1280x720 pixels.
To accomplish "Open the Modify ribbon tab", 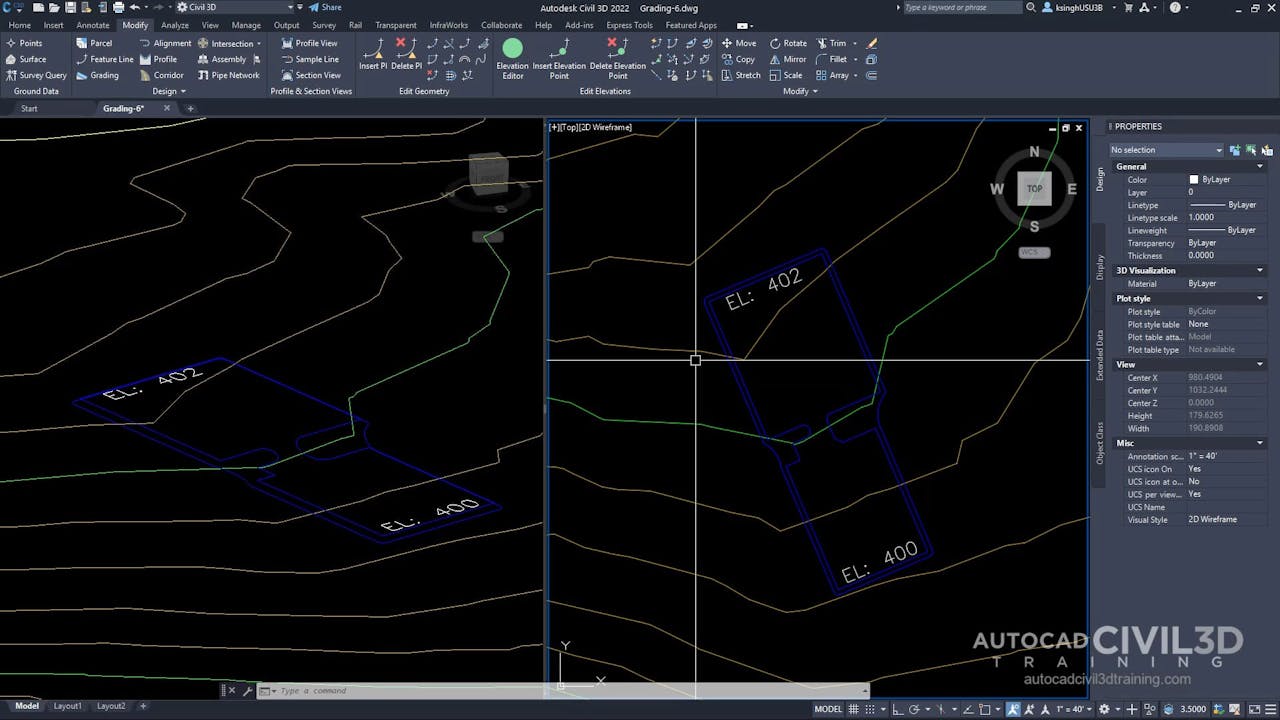I will click(x=135, y=25).
